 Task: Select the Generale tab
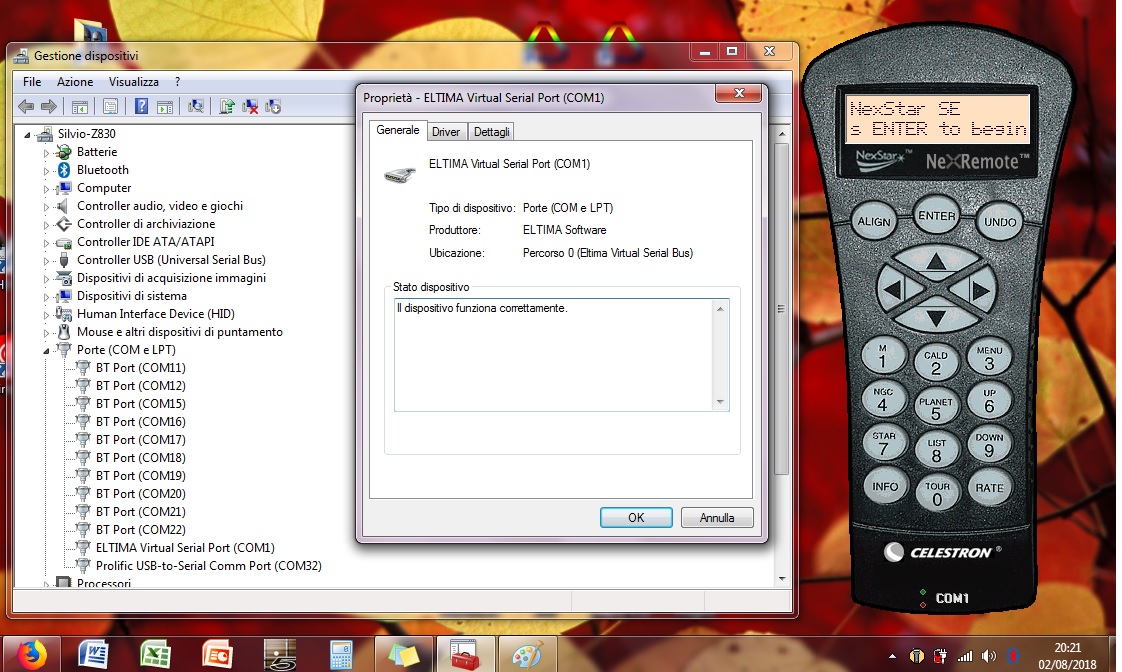398,130
